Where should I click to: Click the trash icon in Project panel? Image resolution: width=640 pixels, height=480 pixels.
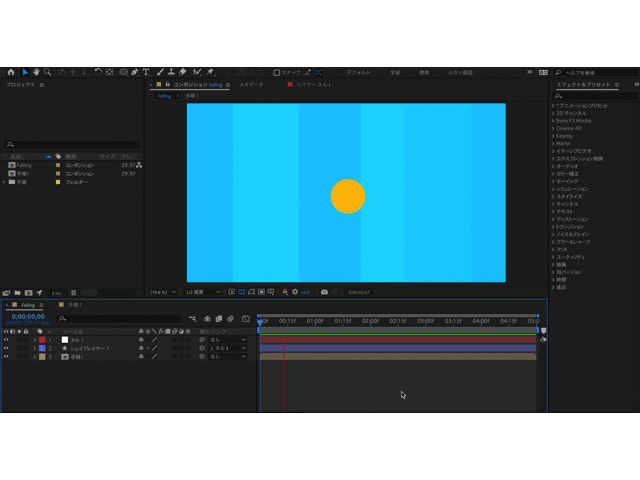(73, 293)
